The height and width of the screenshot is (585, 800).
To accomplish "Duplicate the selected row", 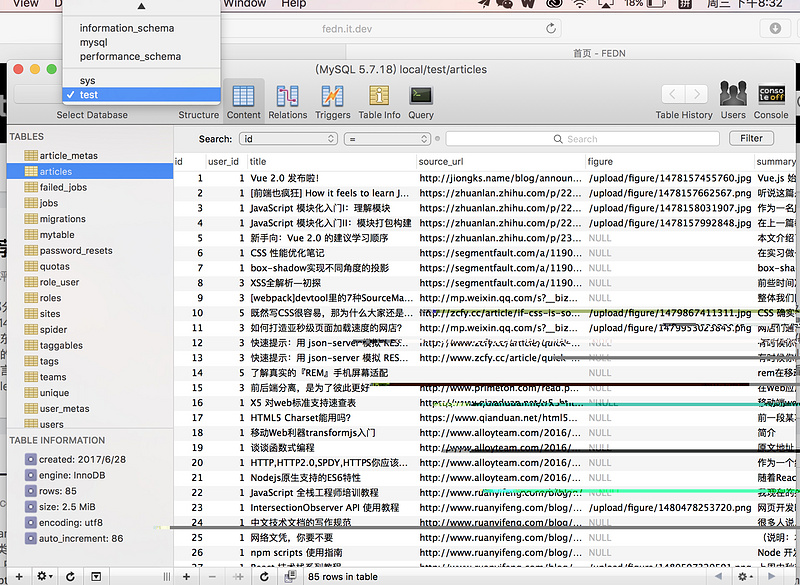I will [x=238, y=576].
